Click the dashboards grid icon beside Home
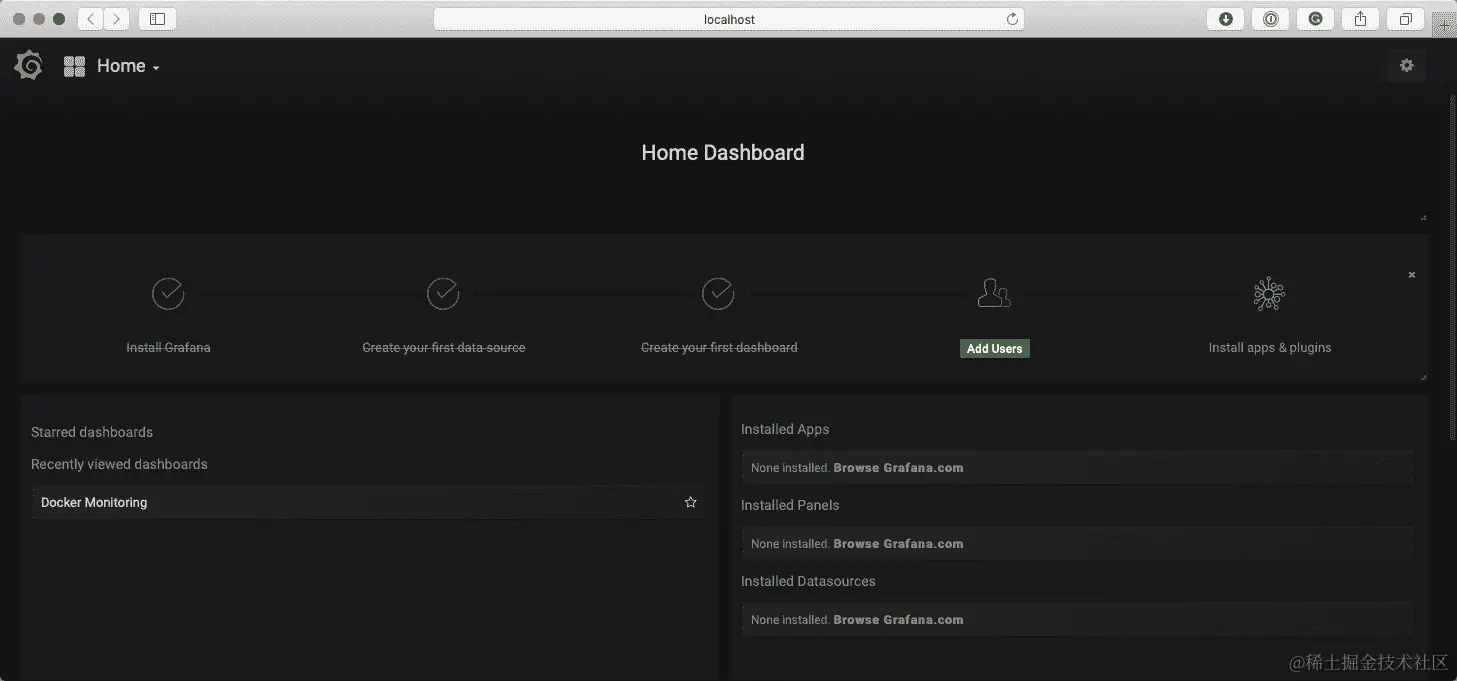 74,67
